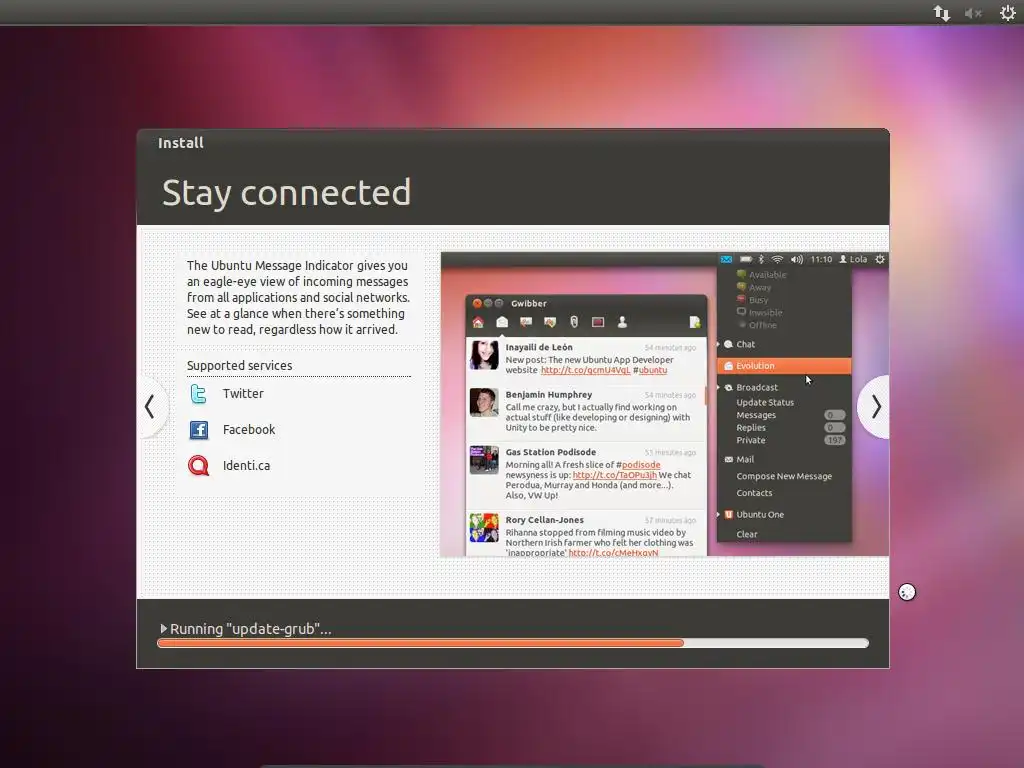This screenshot has width=1024, height=768.
Task: Click the Gwibber window title in slide image
Action: coord(529,304)
